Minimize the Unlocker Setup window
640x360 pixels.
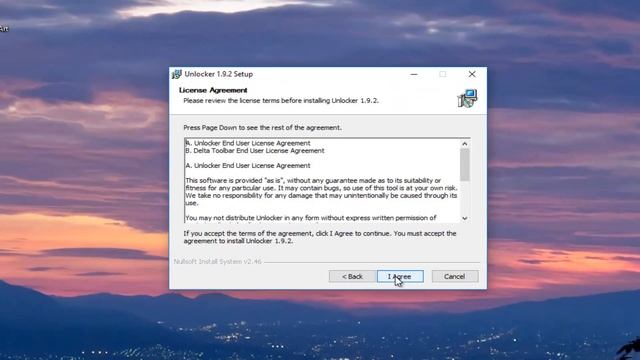click(414, 74)
